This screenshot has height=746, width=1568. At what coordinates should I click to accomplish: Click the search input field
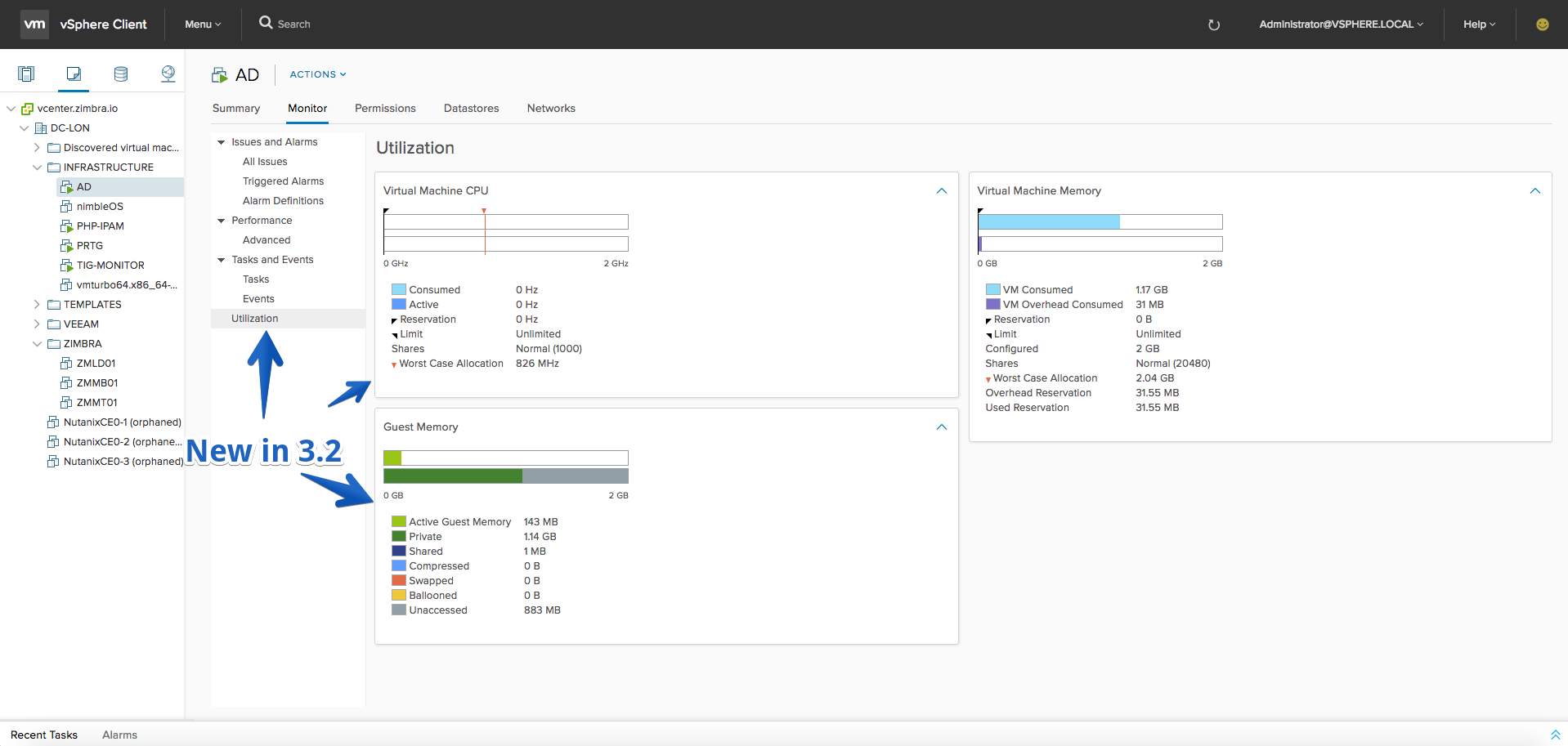click(294, 25)
